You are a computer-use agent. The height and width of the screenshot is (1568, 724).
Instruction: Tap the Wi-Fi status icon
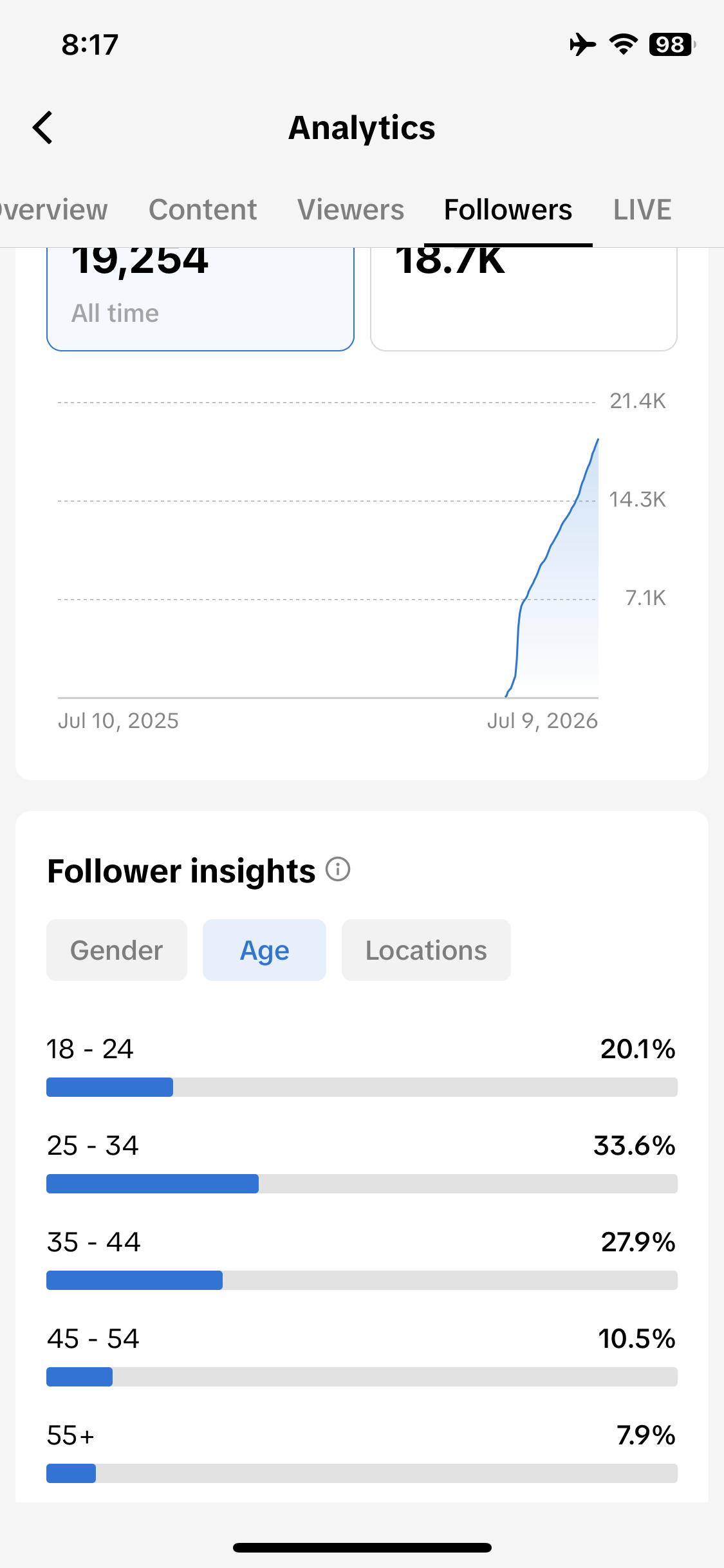pyautogui.click(x=623, y=44)
